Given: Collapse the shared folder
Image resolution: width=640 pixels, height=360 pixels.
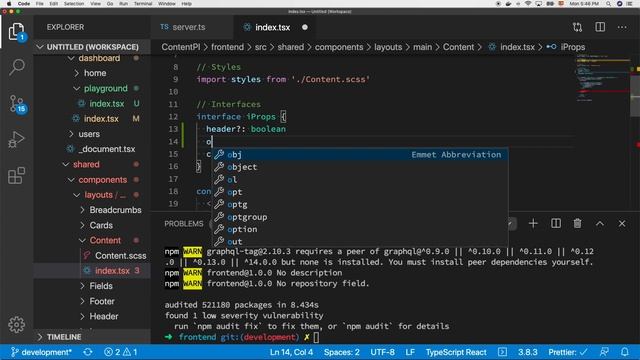Looking at the screenshot, I should (x=86, y=164).
